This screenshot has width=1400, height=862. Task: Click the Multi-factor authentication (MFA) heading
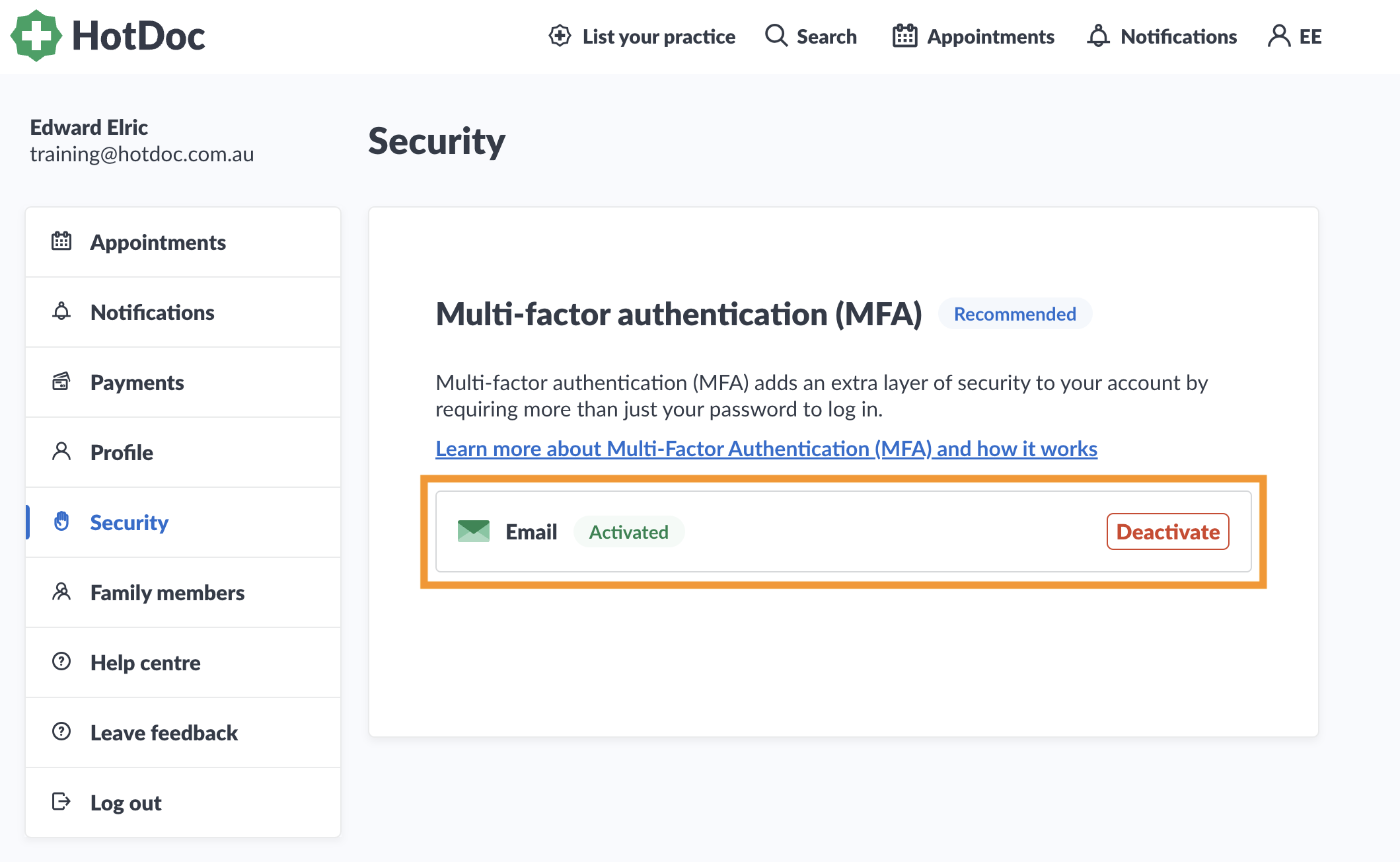pos(679,314)
